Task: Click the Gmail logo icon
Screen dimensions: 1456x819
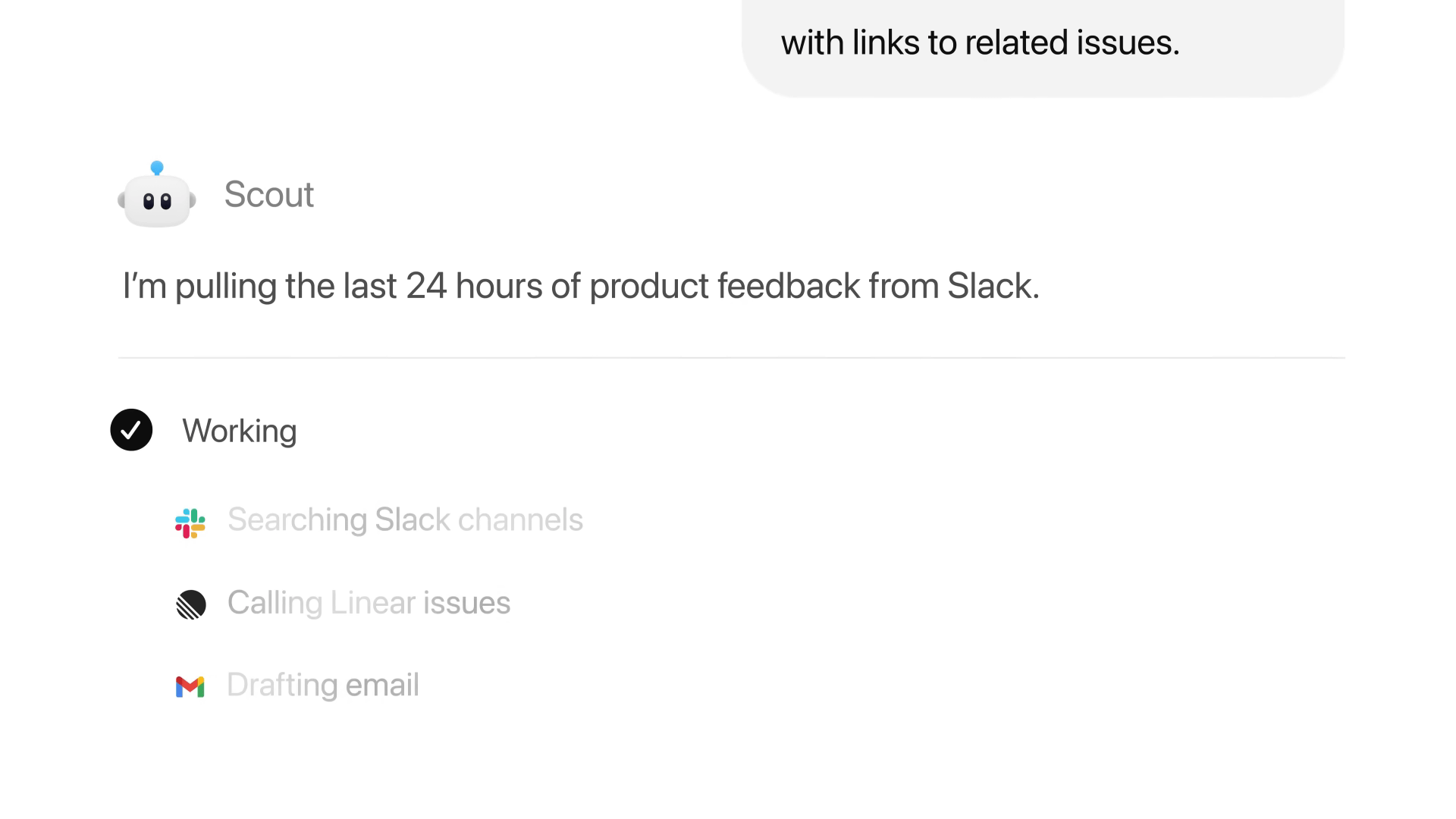Action: [x=190, y=686]
